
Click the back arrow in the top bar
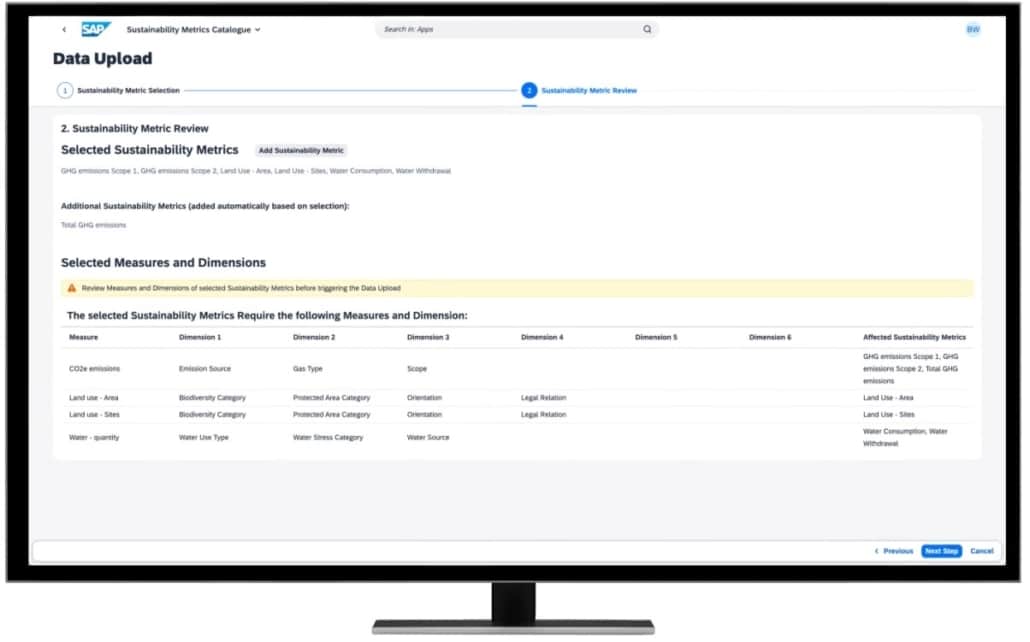pyautogui.click(x=67, y=29)
